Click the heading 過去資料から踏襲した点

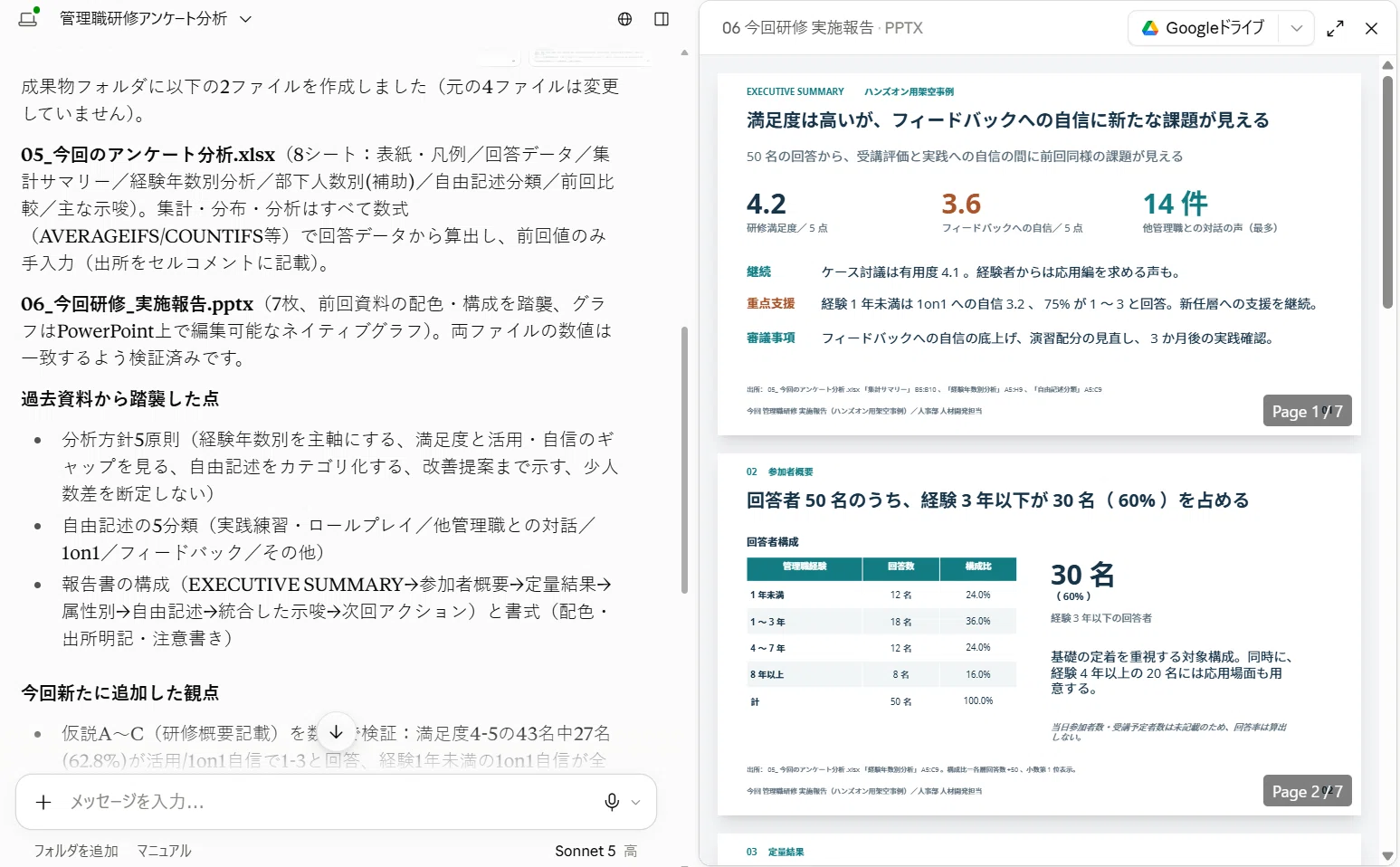120,399
